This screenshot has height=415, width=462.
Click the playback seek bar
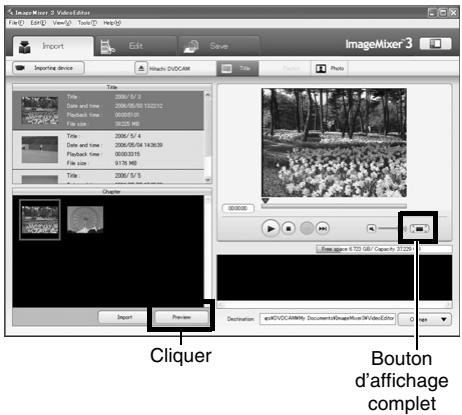pyautogui.click(x=334, y=206)
